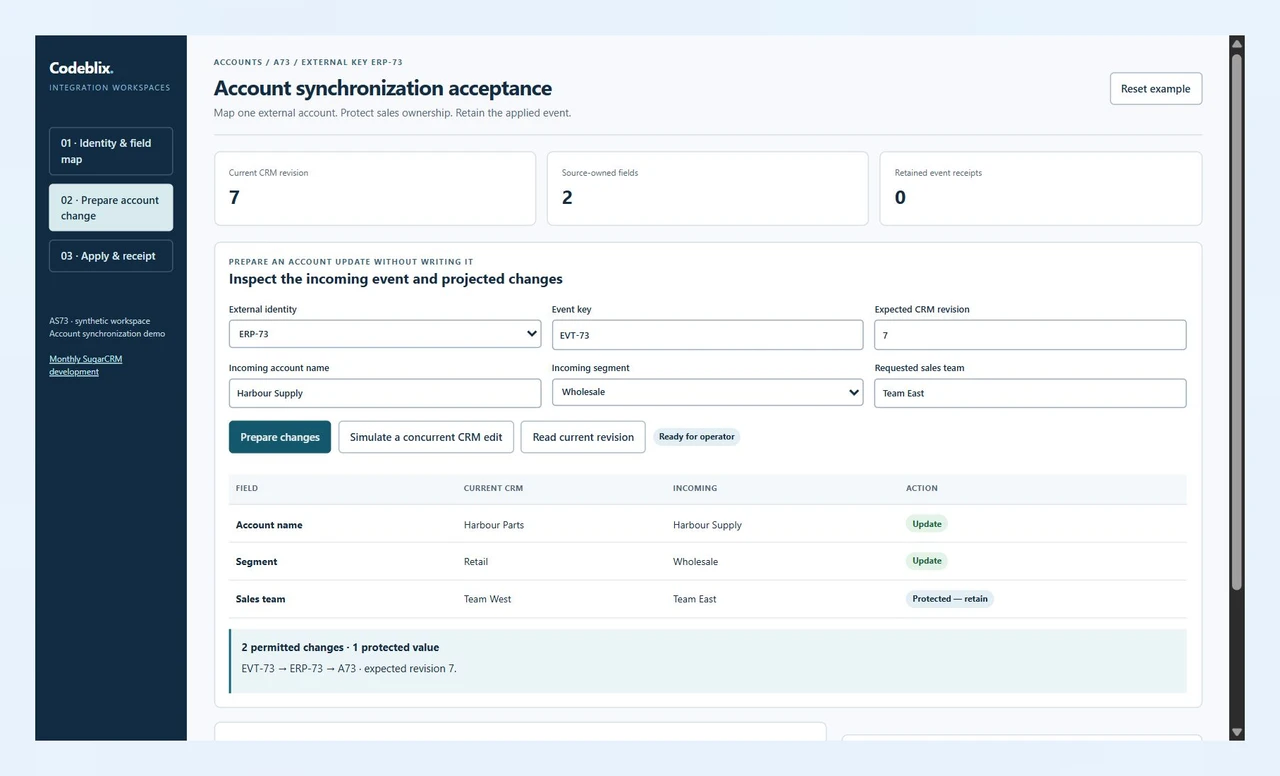Click the 'Segment' field row label
This screenshot has height=776, width=1280.
(x=256, y=562)
